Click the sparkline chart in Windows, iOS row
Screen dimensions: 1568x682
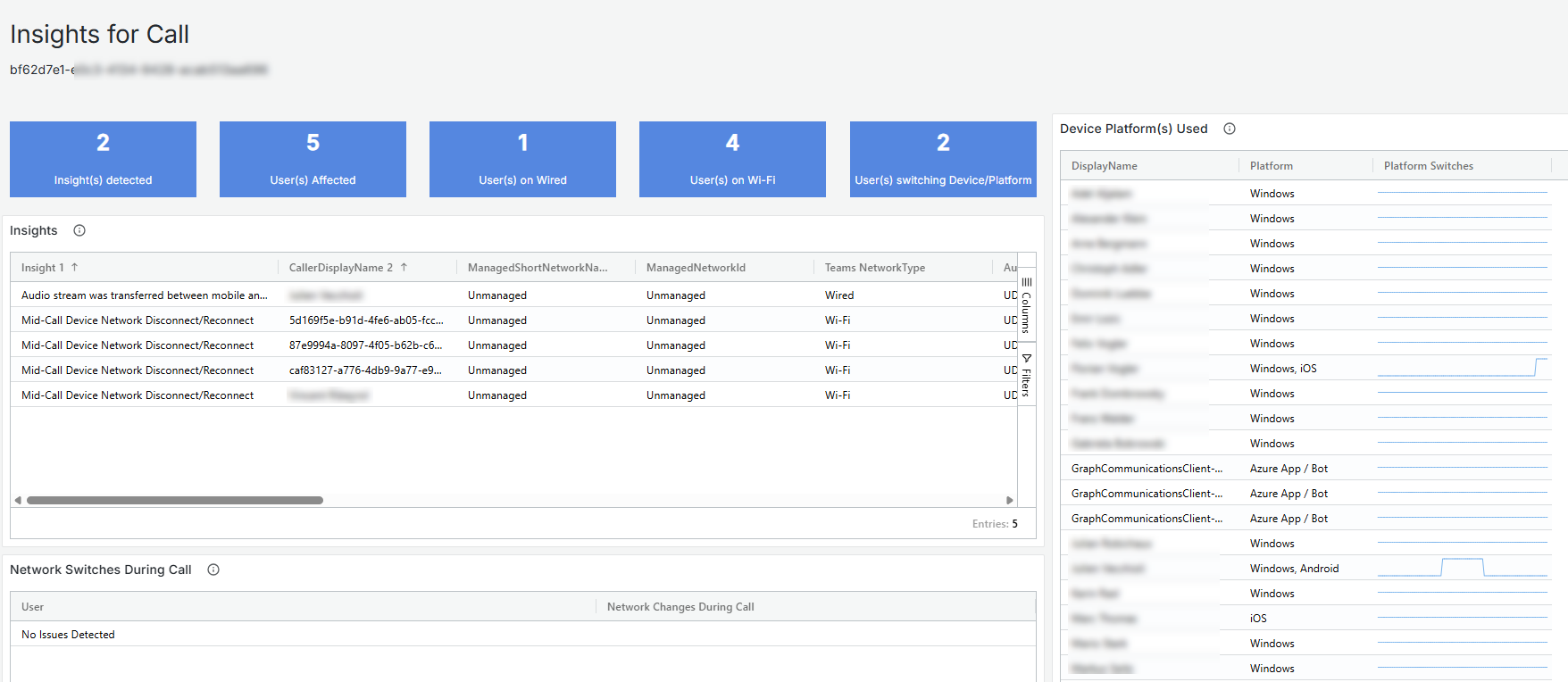click(1462, 368)
